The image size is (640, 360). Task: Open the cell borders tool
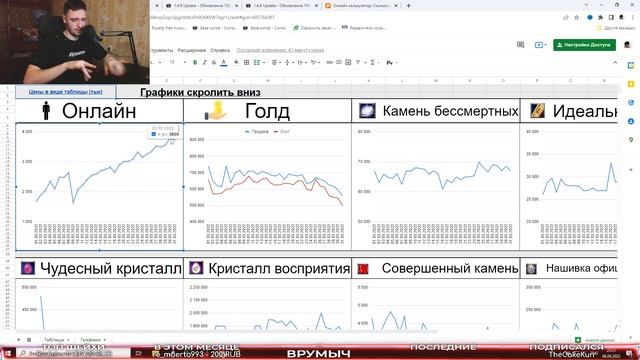247,62
